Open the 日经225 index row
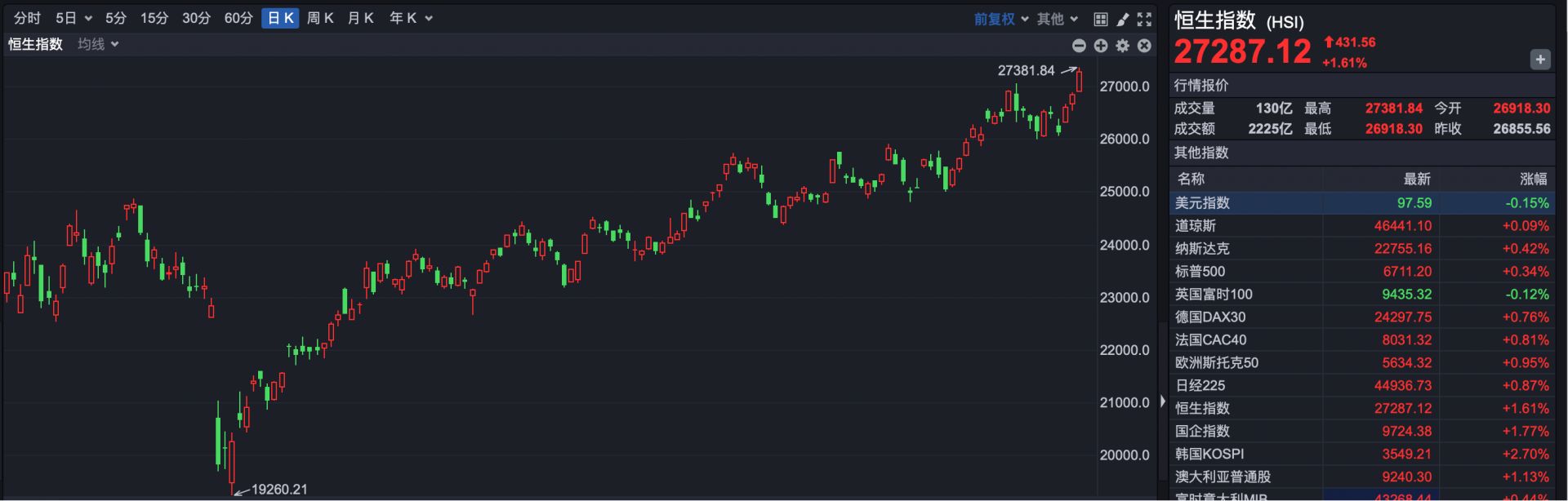 (1361, 386)
